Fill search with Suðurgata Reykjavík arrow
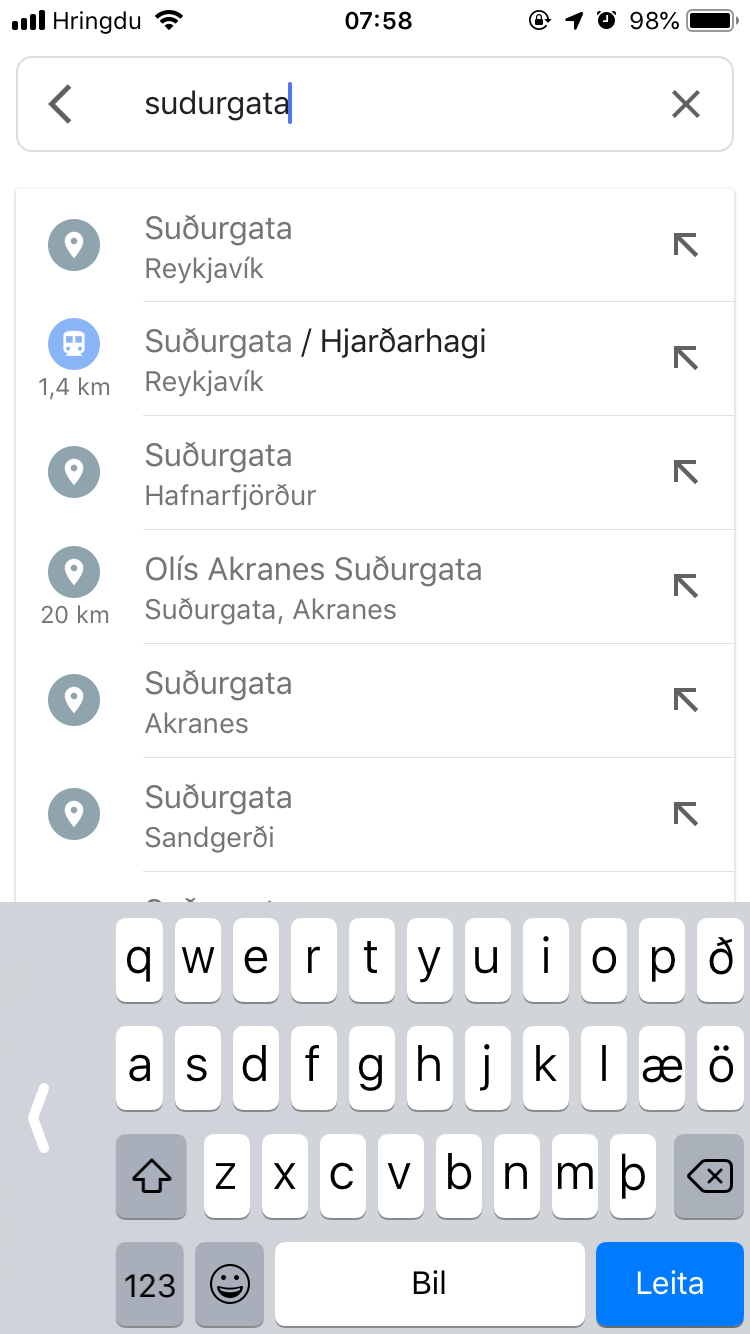Image resolution: width=750 pixels, height=1334 pixels. pyautogui.click(x=685, y=245)
